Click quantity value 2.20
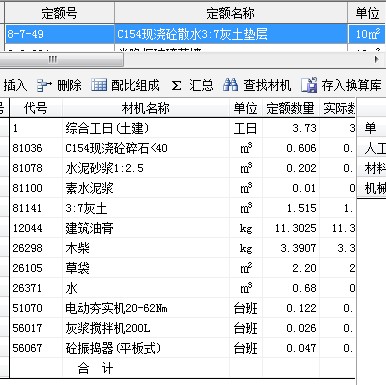This screenshot has height=385, width=386. tap(304, 268)
